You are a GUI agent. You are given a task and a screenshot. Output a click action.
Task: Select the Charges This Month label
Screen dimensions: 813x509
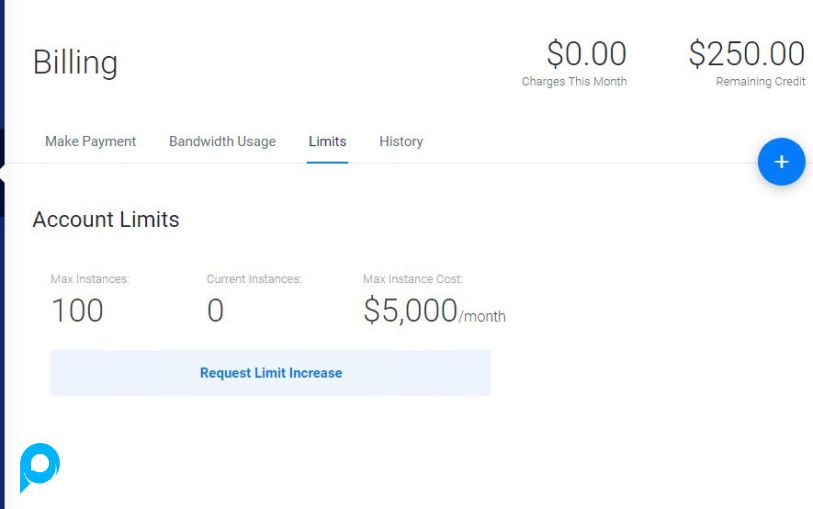pos(574,82)
